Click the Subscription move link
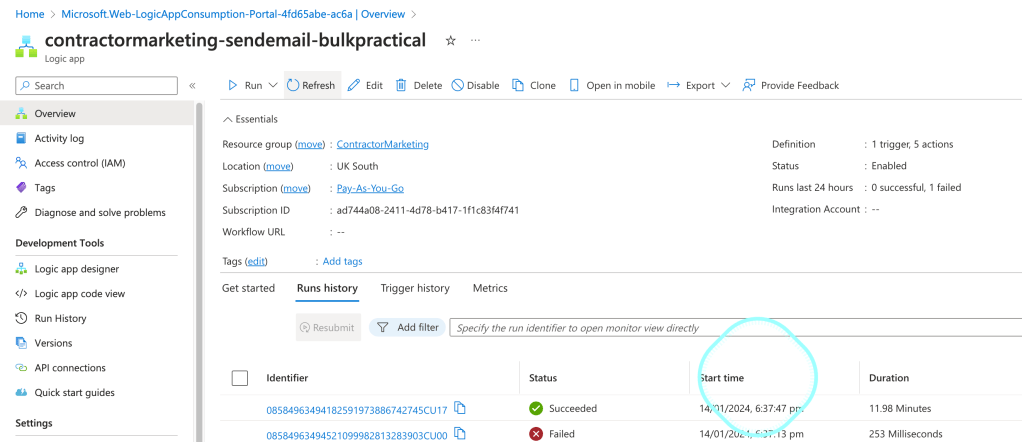This screenshot has width=1022, height=442. 295,188
